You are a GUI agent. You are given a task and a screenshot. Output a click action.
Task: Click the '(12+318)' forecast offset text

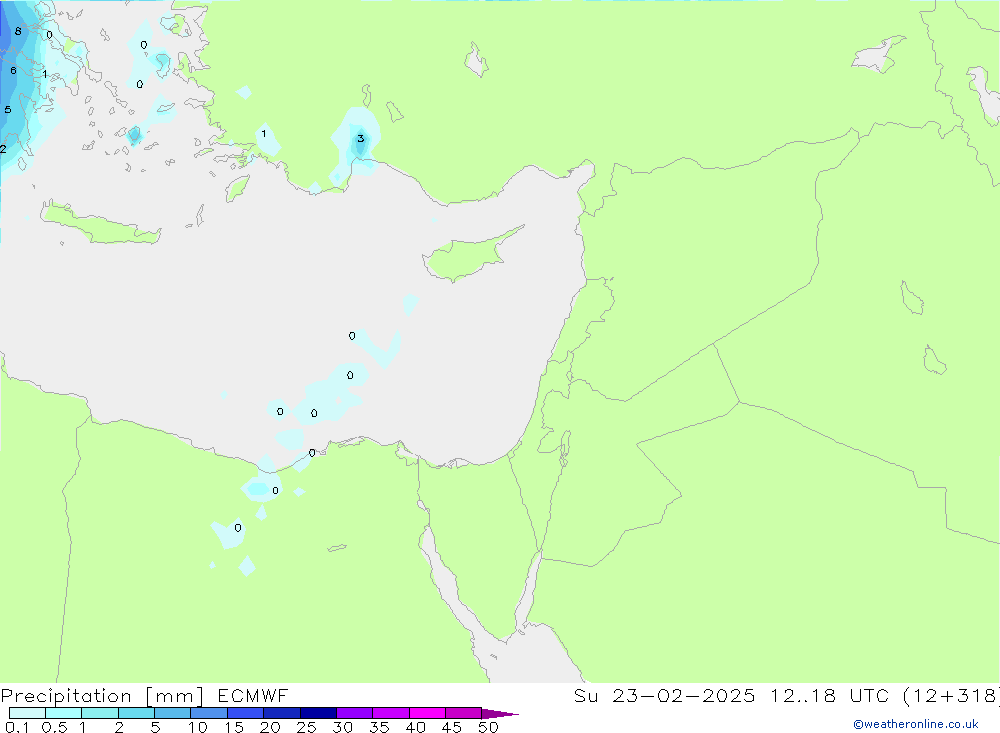click(x=951, y=695)
